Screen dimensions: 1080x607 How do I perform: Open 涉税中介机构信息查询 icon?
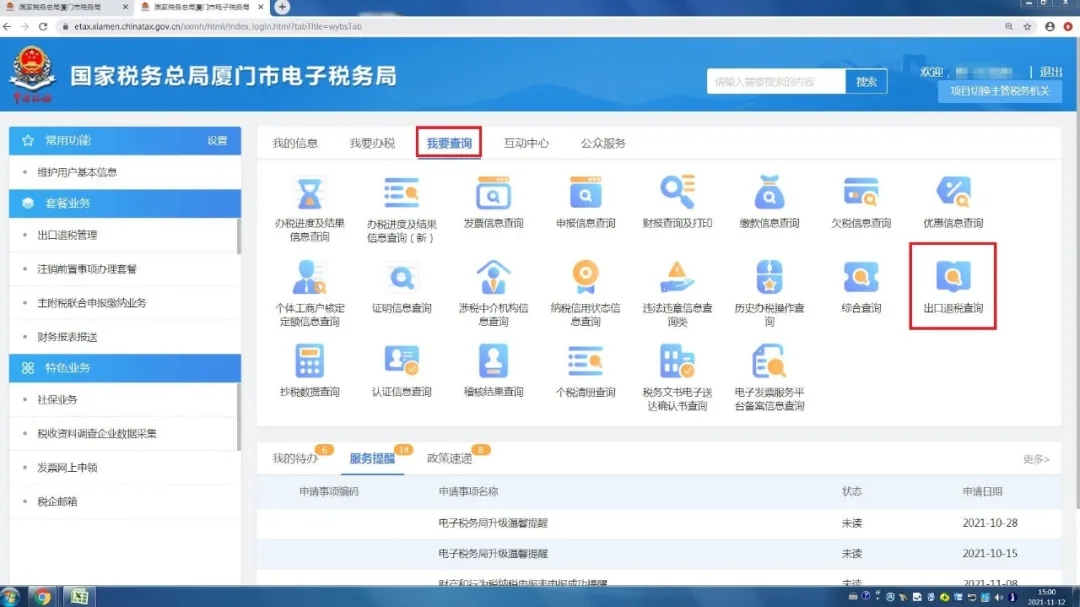pos(493,278)
